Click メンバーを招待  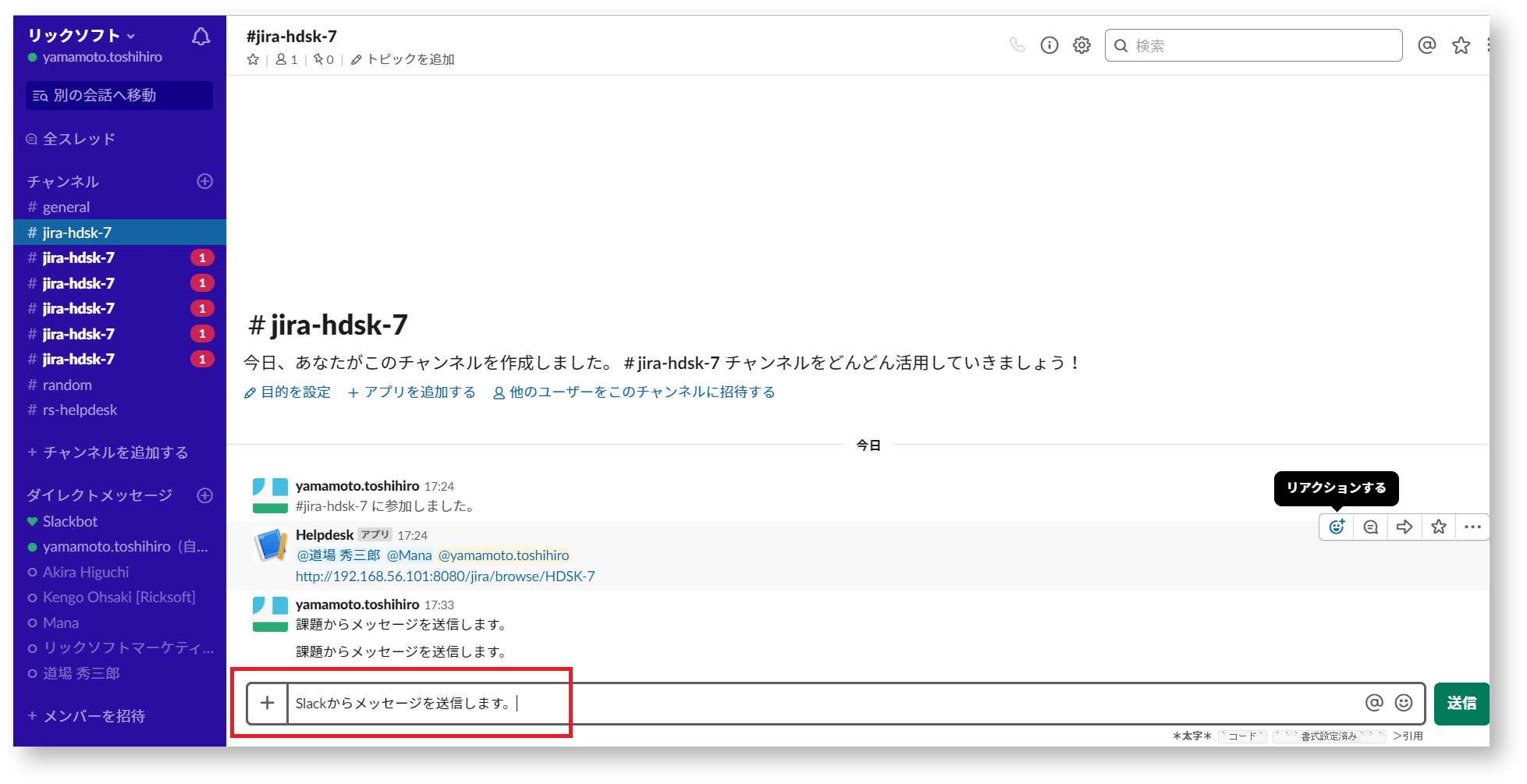[87, 716]
